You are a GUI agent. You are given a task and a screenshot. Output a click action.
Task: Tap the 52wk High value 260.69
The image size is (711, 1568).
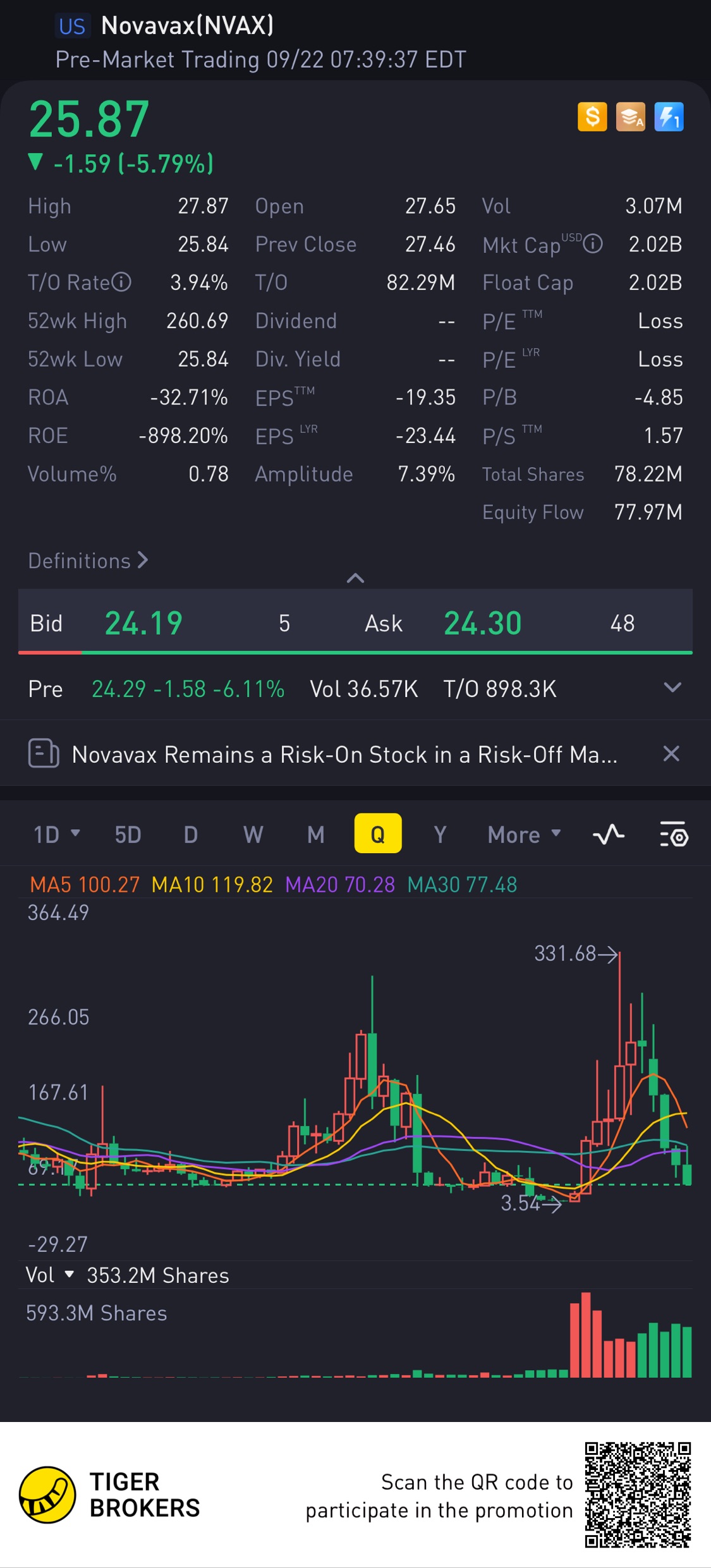tap(197, 320)
